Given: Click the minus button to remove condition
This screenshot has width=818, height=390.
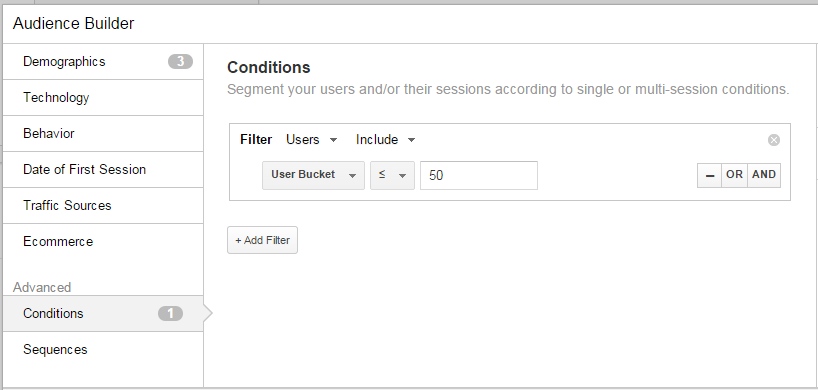Looking at the screenshot, I should [x=709, y=175].
